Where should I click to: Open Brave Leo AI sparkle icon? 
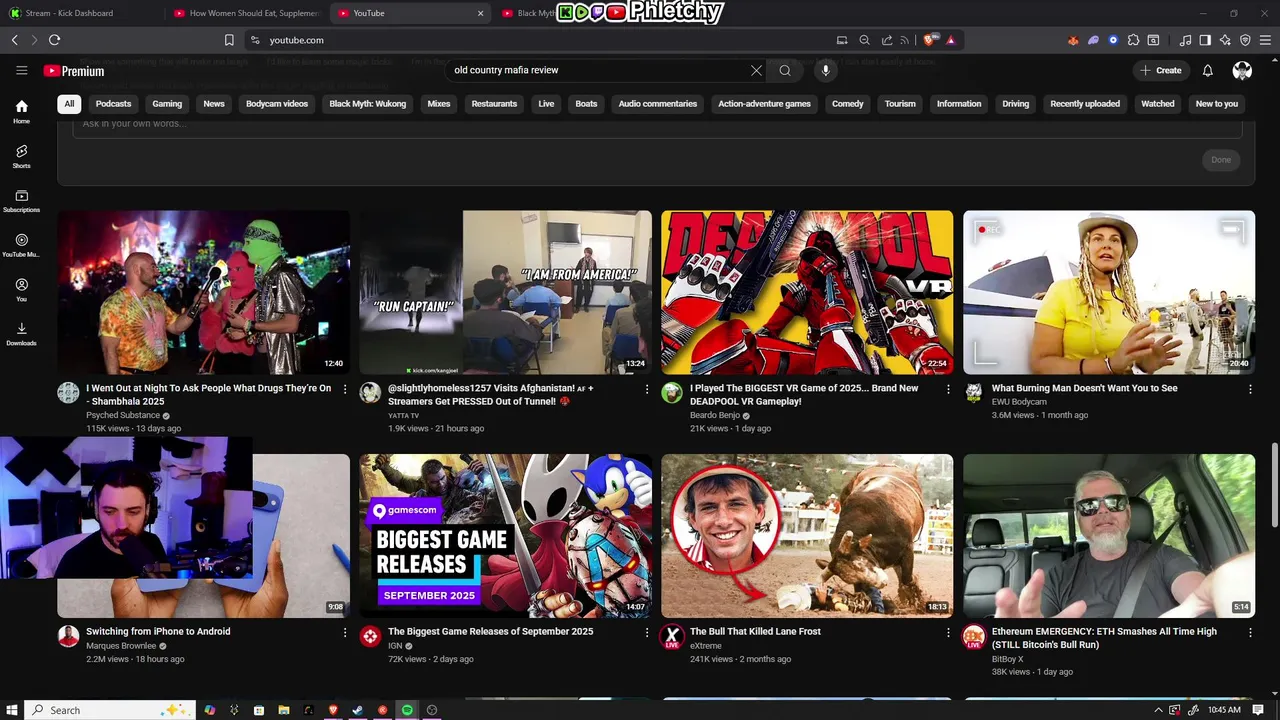1225,40
